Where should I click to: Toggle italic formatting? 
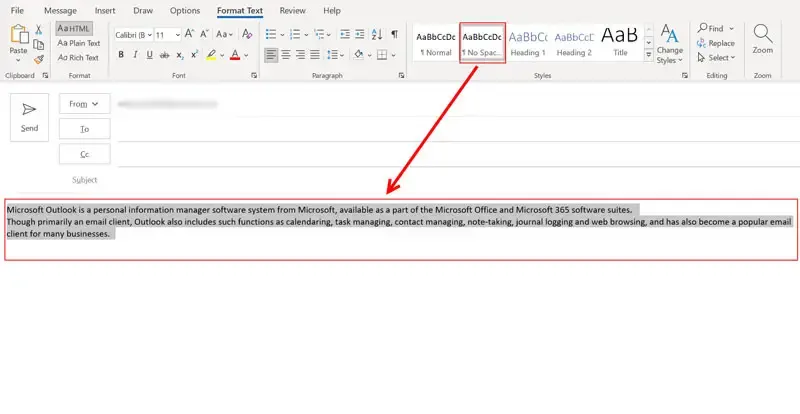pos(135,55)
